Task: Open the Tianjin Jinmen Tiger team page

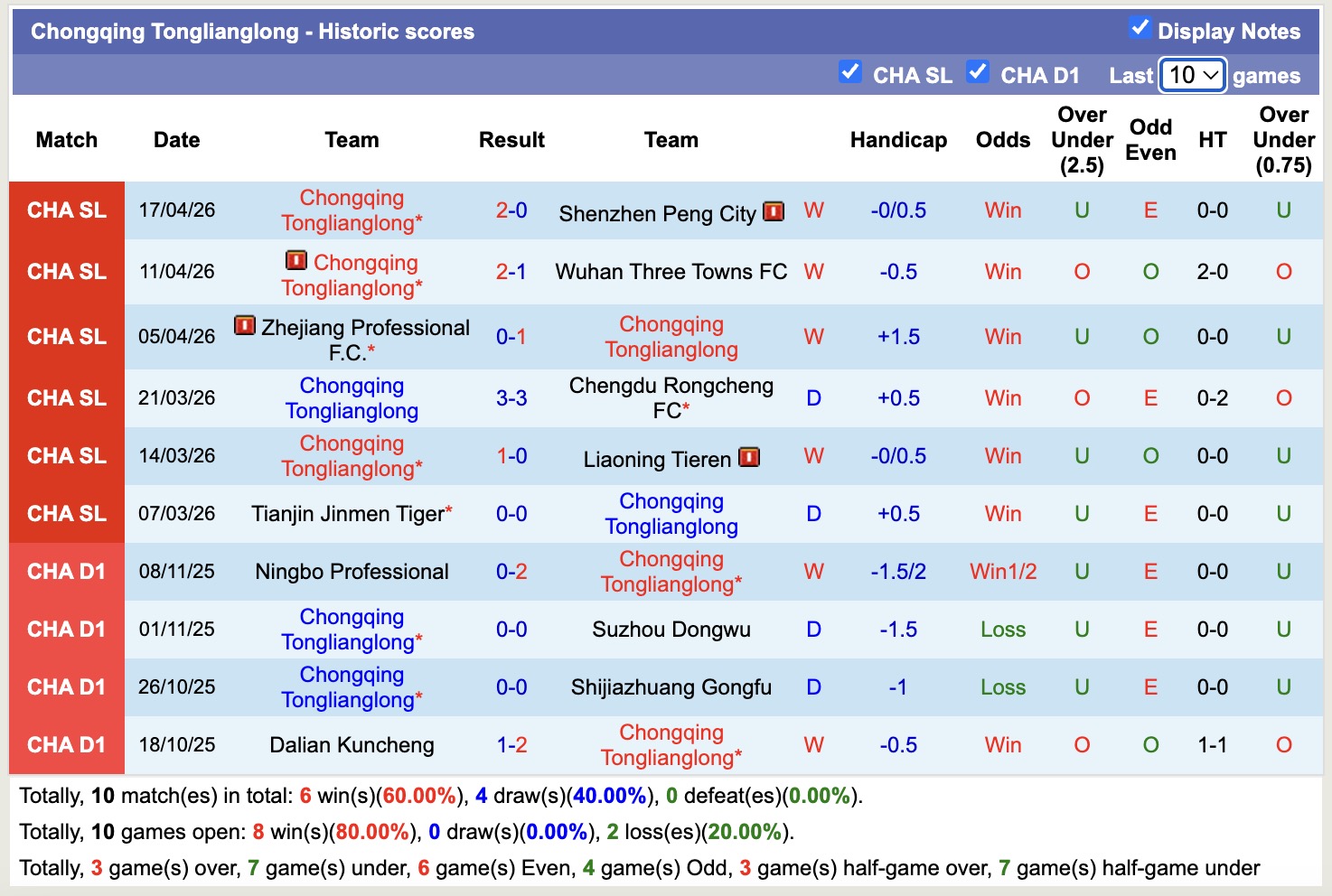Action: [351, 513]
